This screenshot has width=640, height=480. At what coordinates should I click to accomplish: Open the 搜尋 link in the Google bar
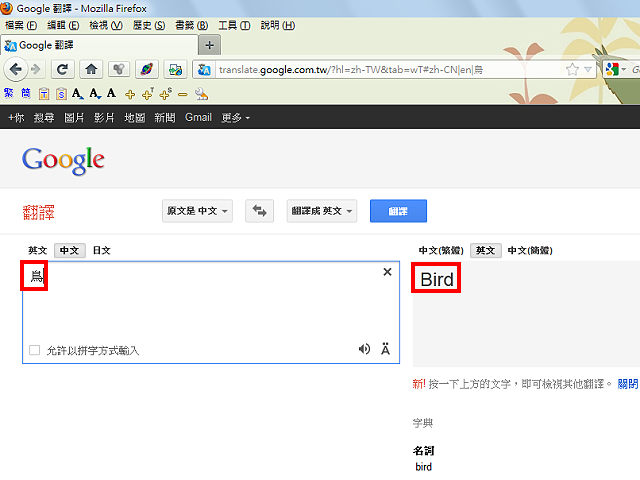pos(44,118)
